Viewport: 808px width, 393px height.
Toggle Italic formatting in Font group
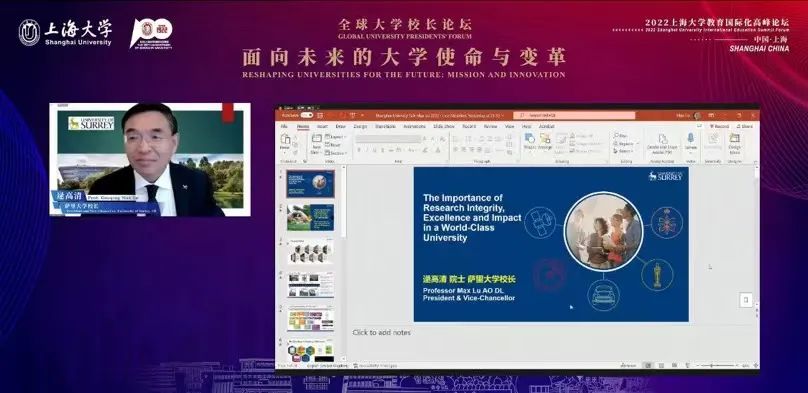coord(366,150)
